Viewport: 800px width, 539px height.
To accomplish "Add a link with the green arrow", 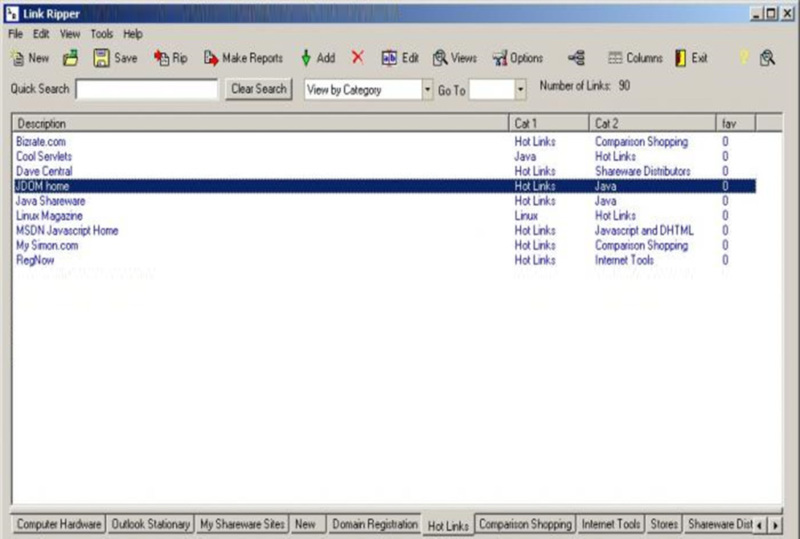I will [306, 58].
